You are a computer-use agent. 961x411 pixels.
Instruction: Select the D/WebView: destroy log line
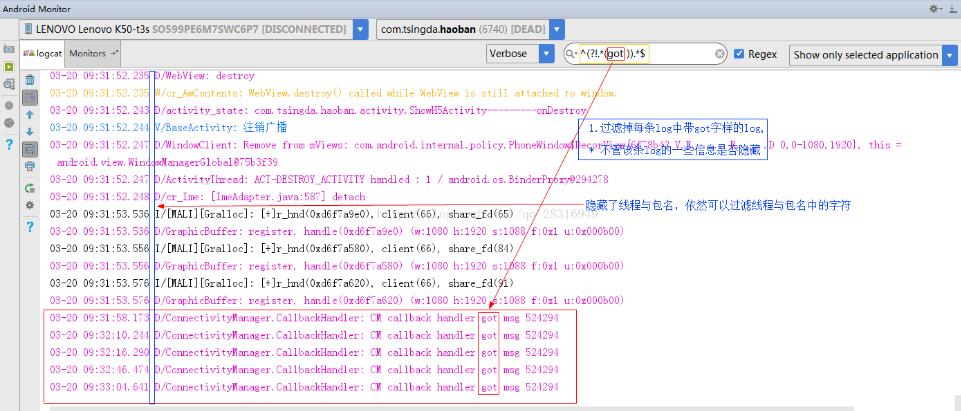pos(152,76)
